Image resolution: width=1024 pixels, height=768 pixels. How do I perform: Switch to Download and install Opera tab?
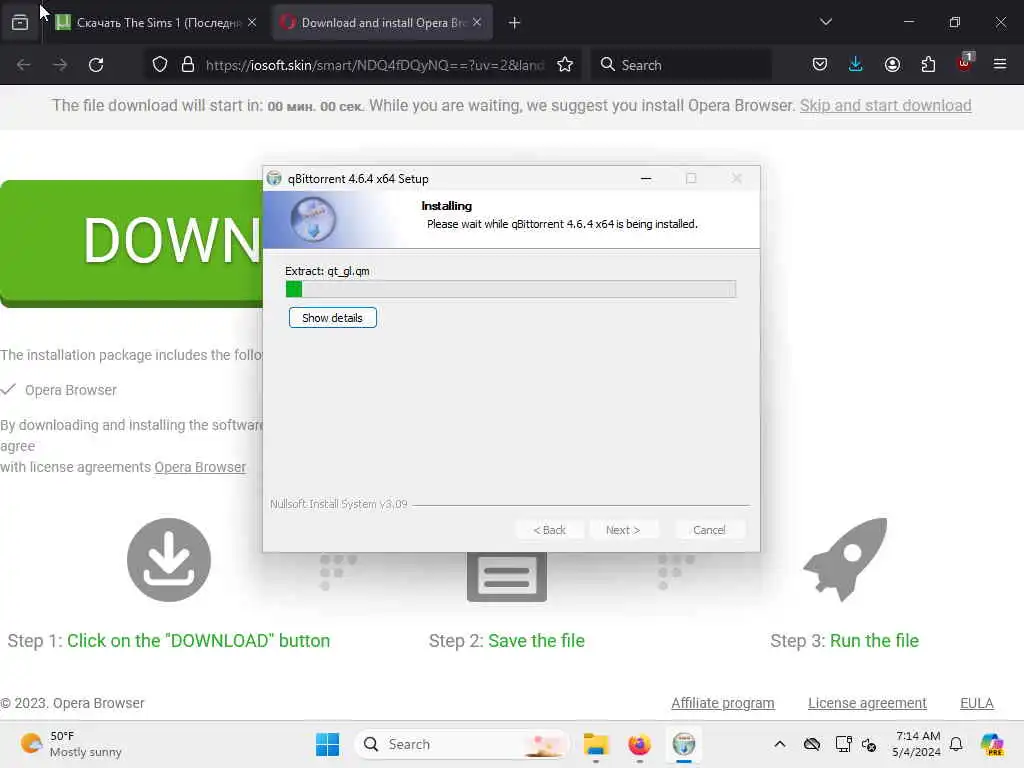(x=383, y=23)
